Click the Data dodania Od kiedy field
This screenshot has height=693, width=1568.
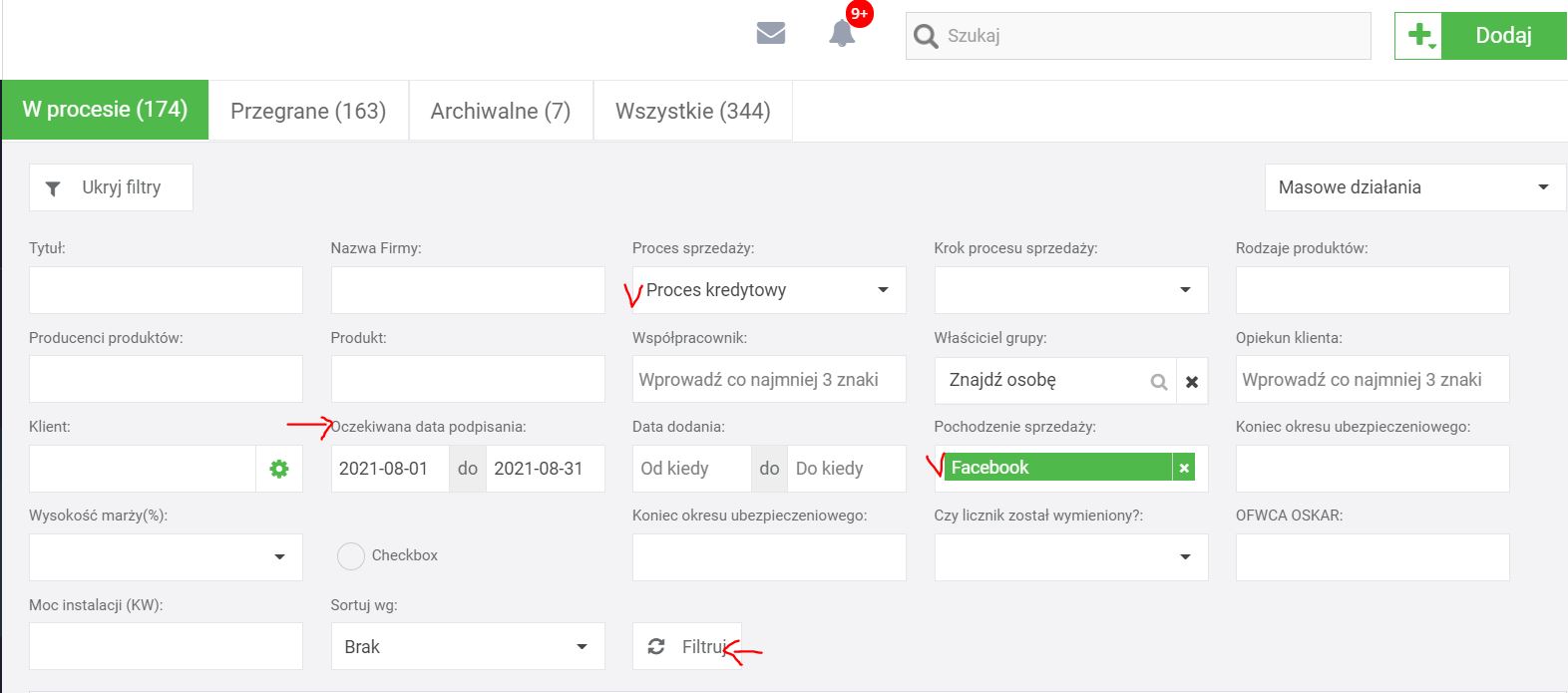click(x=691, y=469)
